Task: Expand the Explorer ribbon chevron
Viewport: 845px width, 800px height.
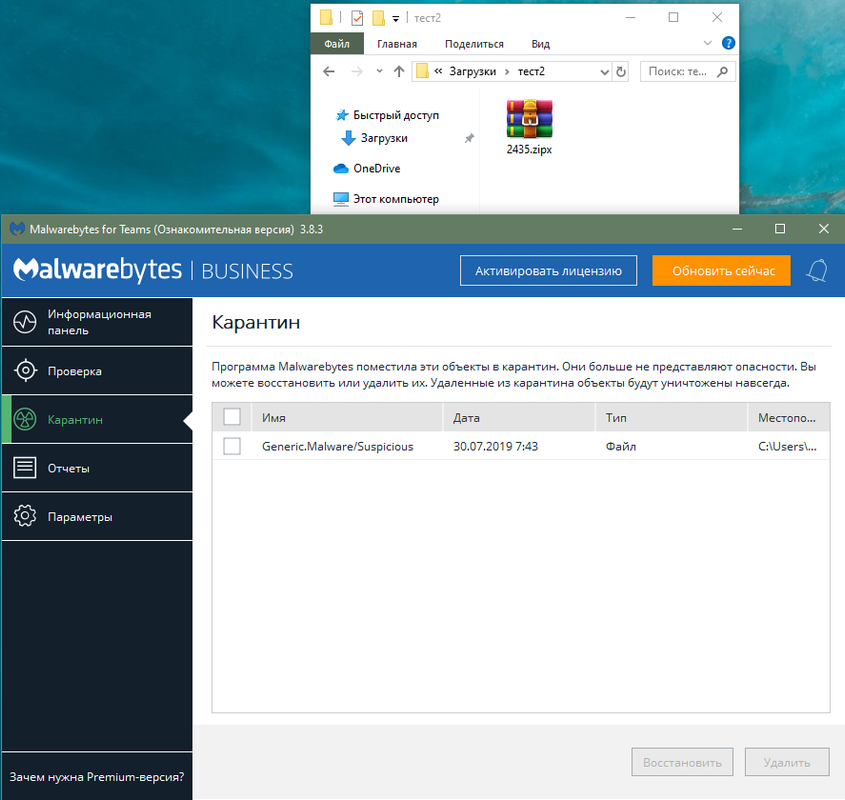Action: point(708,43)
